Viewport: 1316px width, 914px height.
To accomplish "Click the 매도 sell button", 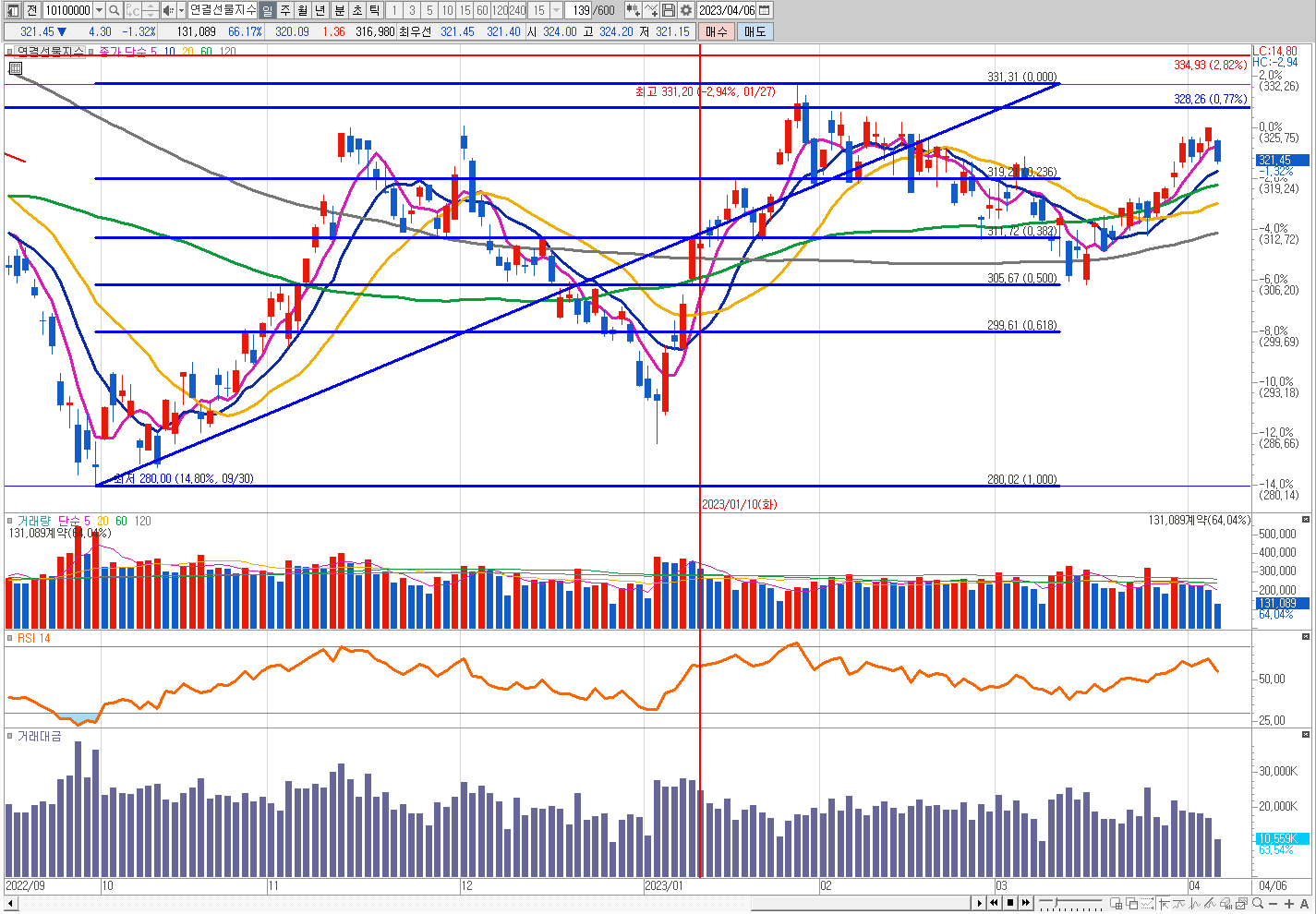I will [x=755, y=31].
